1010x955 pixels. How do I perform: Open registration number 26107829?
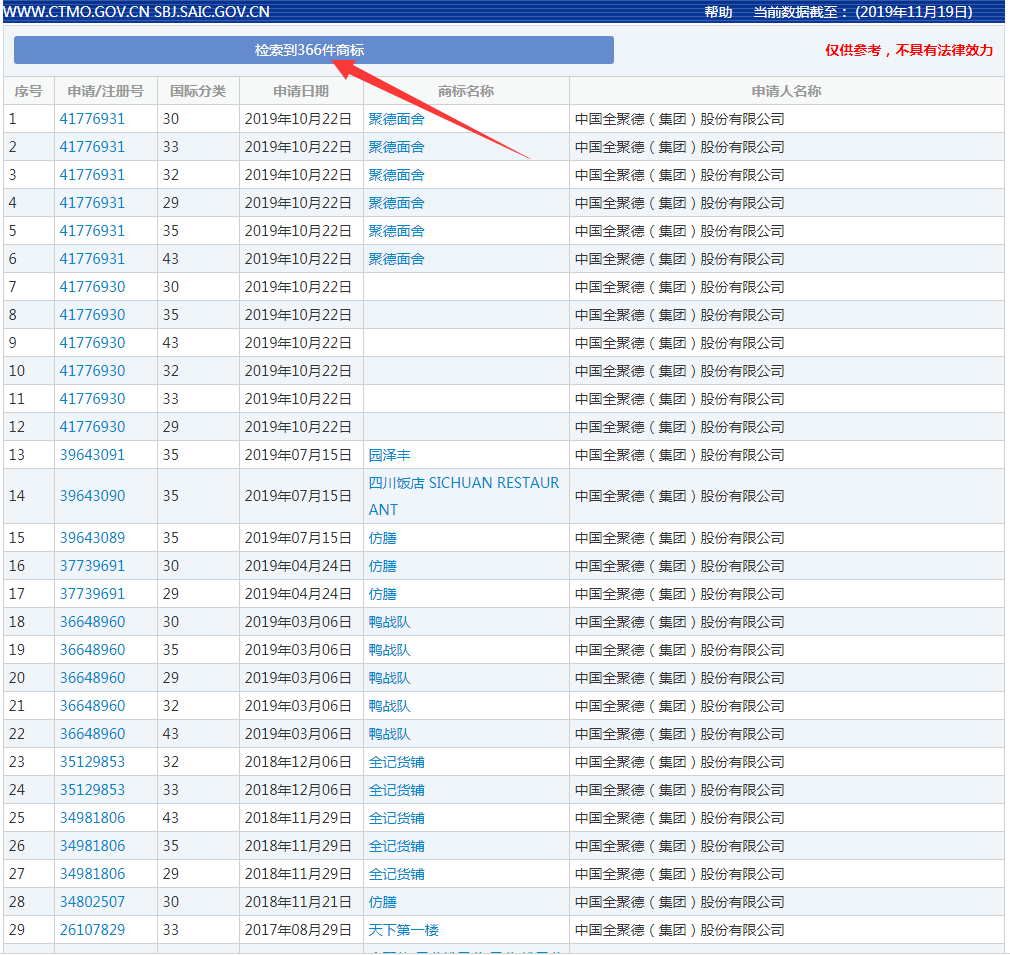click(92, 931)
